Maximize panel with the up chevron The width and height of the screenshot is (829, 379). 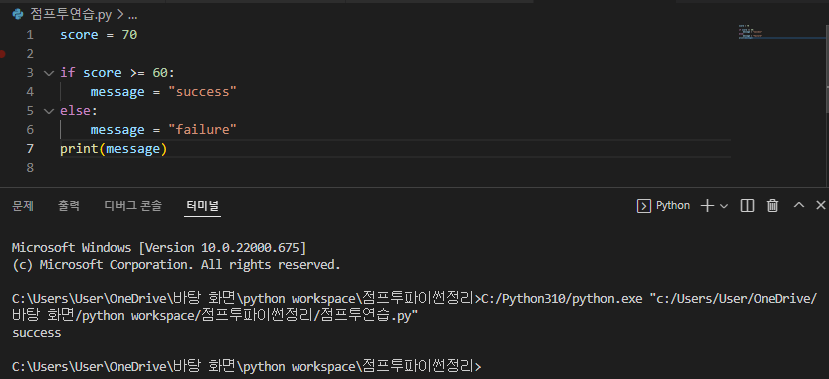[x=799, y=205]
